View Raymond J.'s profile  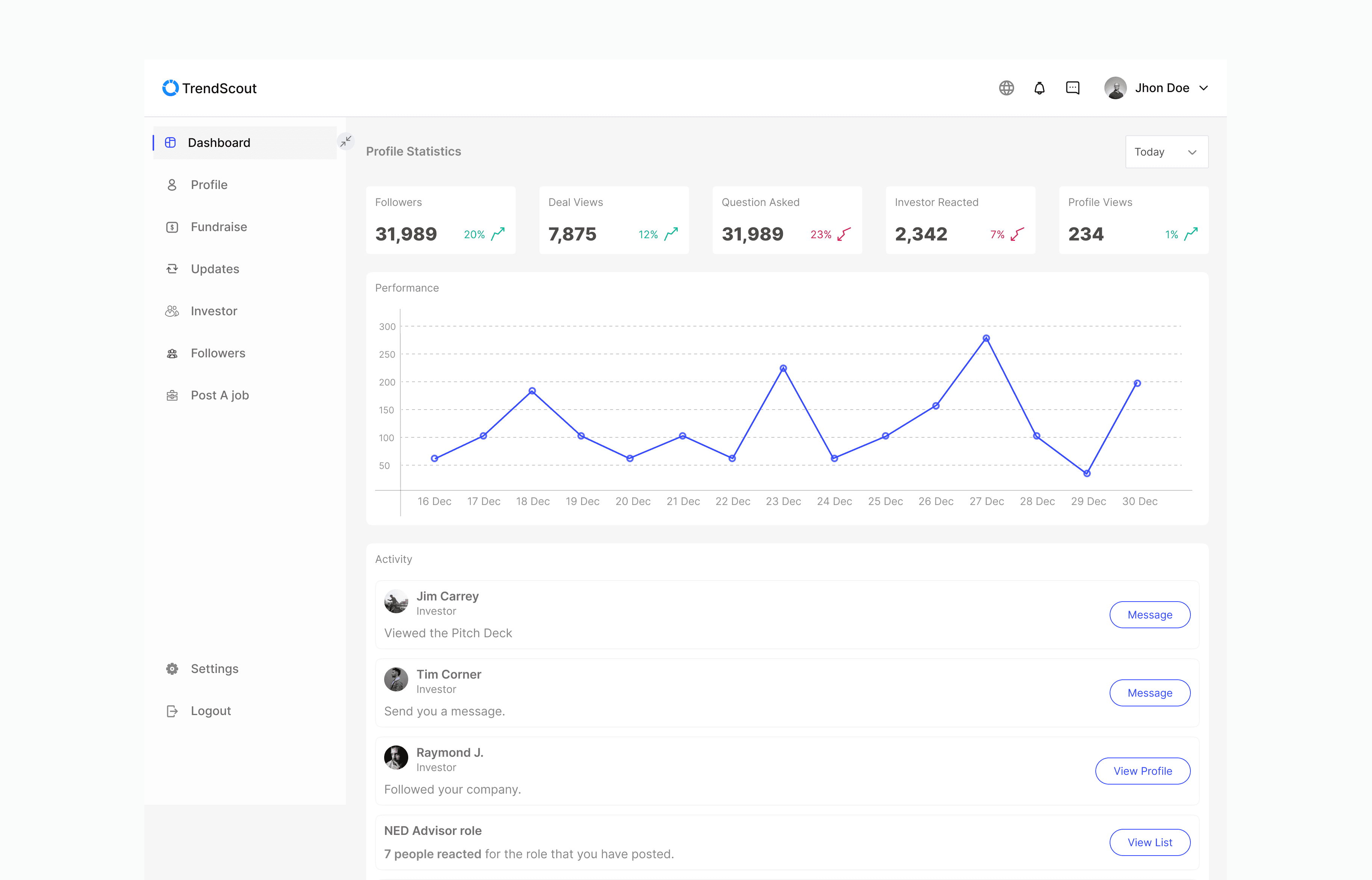pos(1142,771)
